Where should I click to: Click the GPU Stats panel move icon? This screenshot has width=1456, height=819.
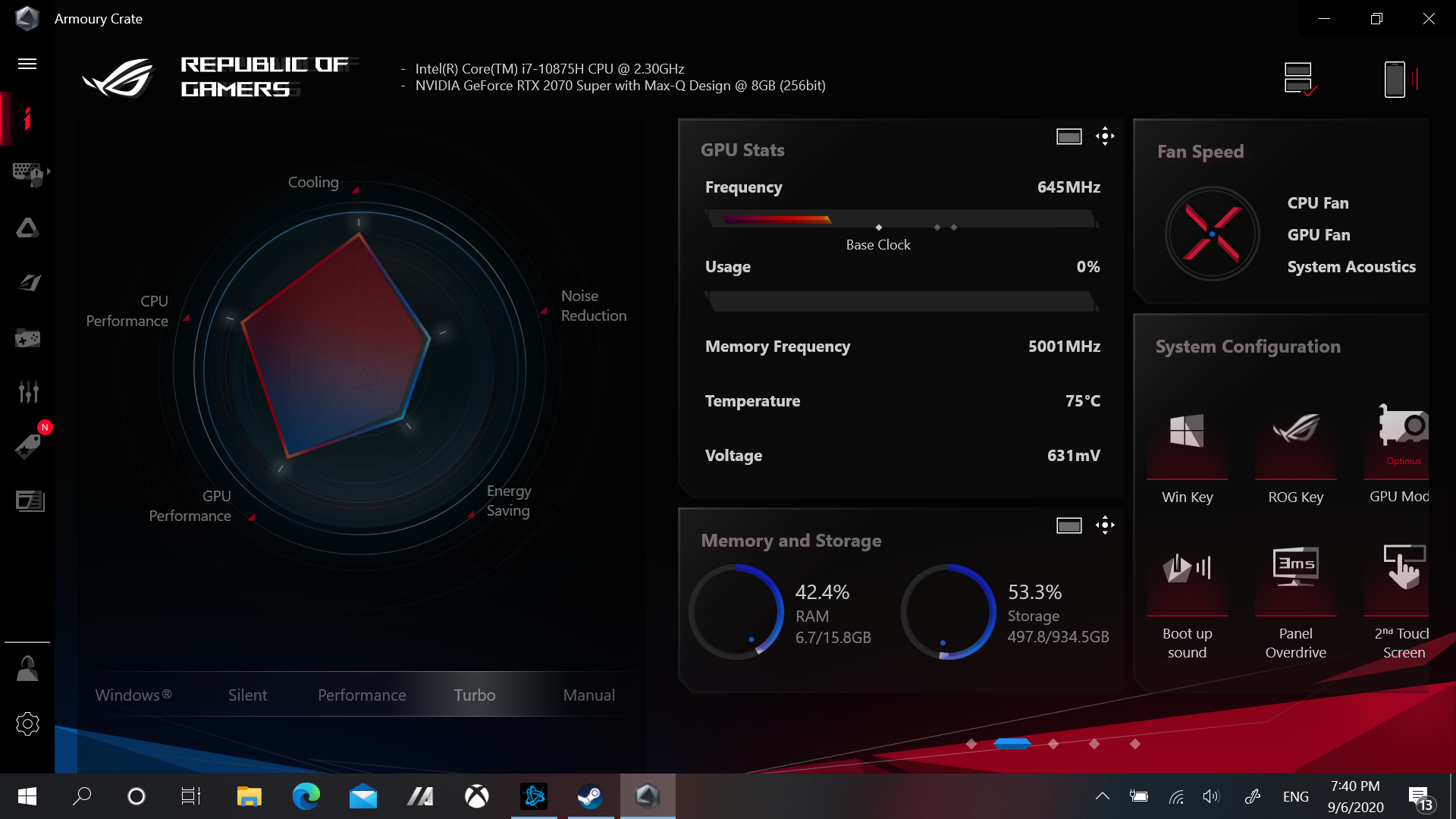tap(1105, 136)
